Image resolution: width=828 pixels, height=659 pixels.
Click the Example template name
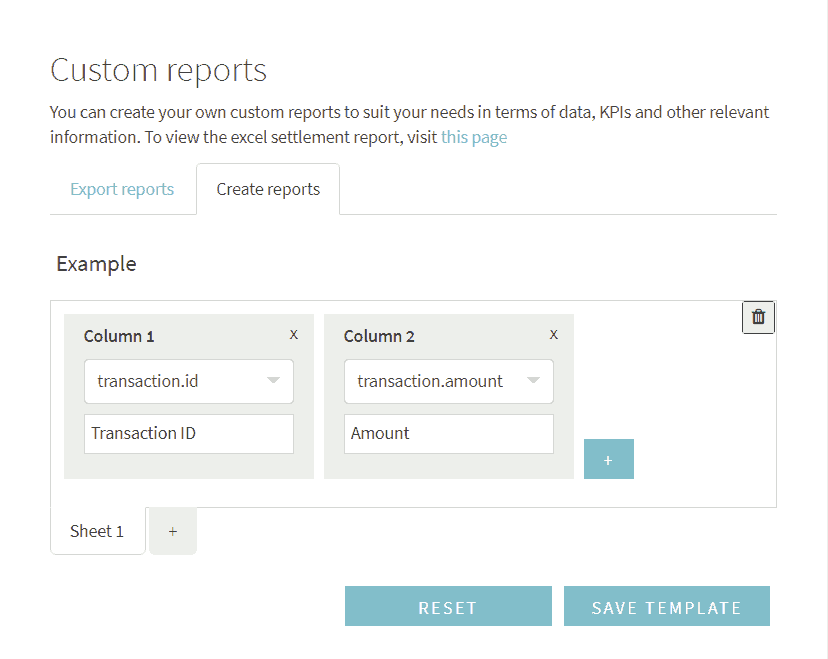click(97, 264)
